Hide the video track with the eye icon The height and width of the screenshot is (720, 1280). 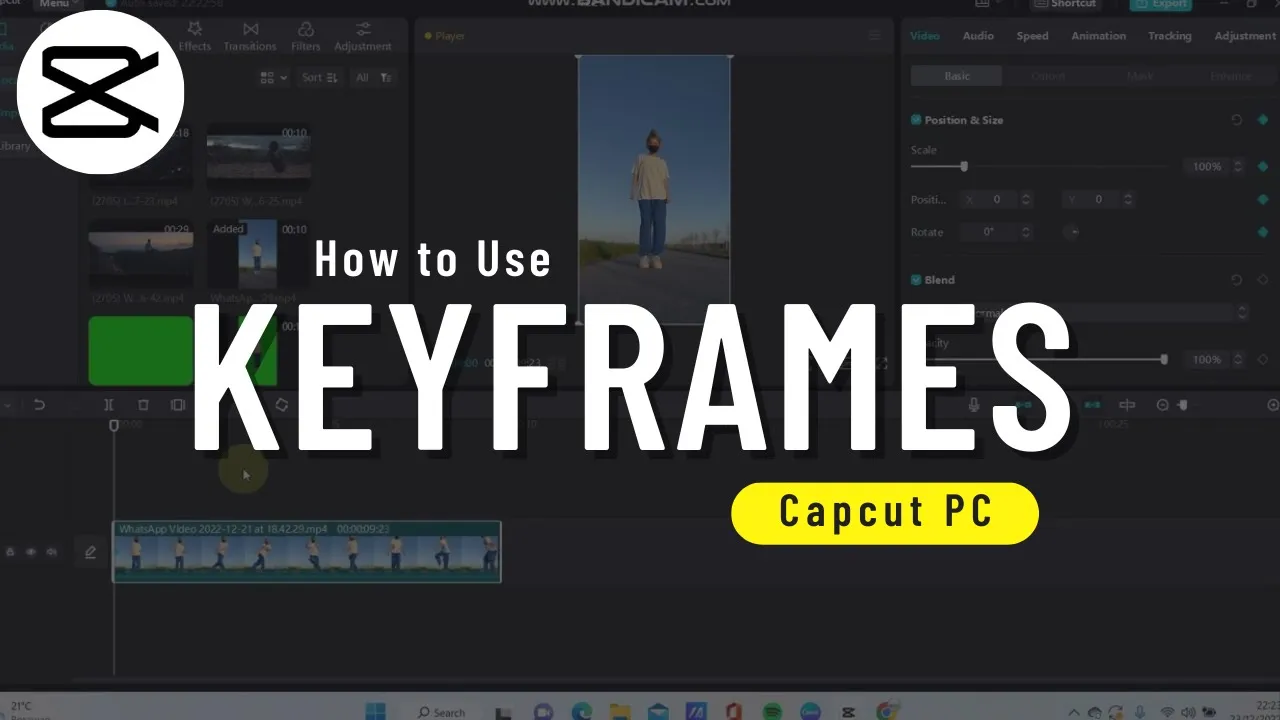[31, 551]
